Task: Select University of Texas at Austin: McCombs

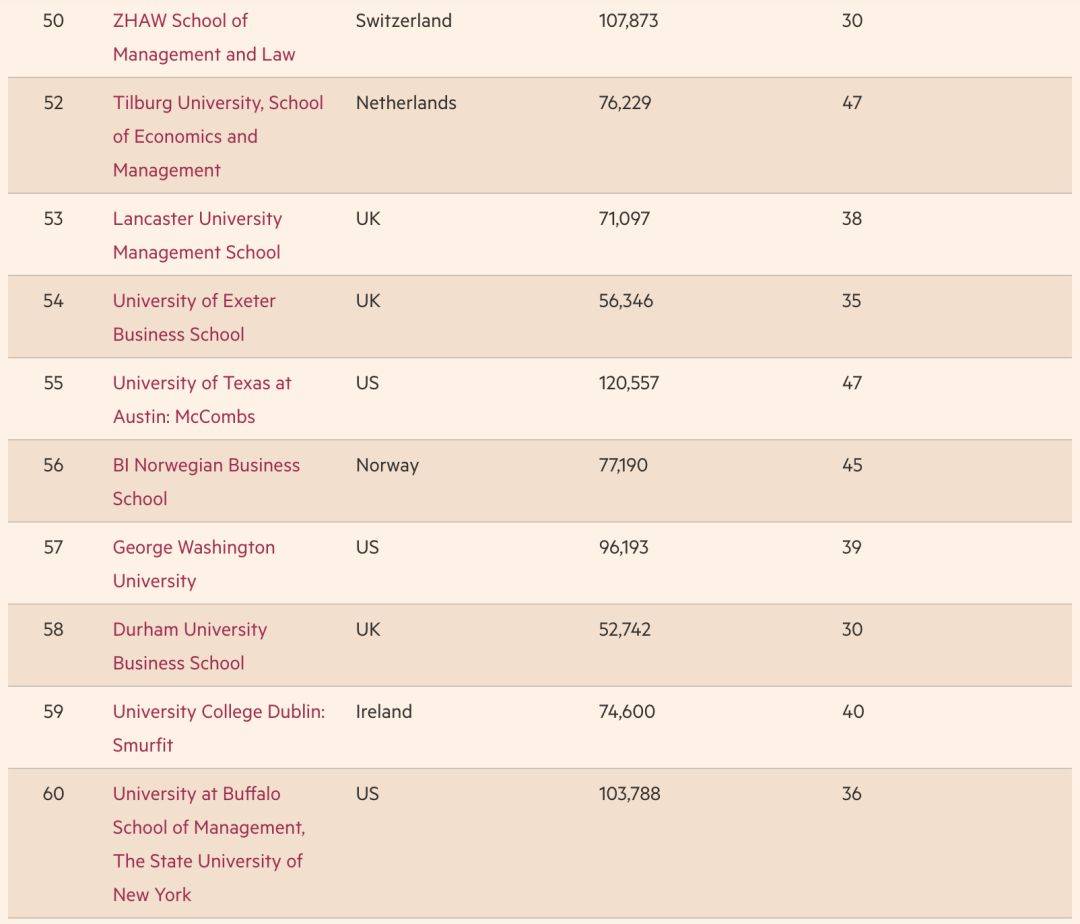Action: pyautogui.click(x=202, y=399)
